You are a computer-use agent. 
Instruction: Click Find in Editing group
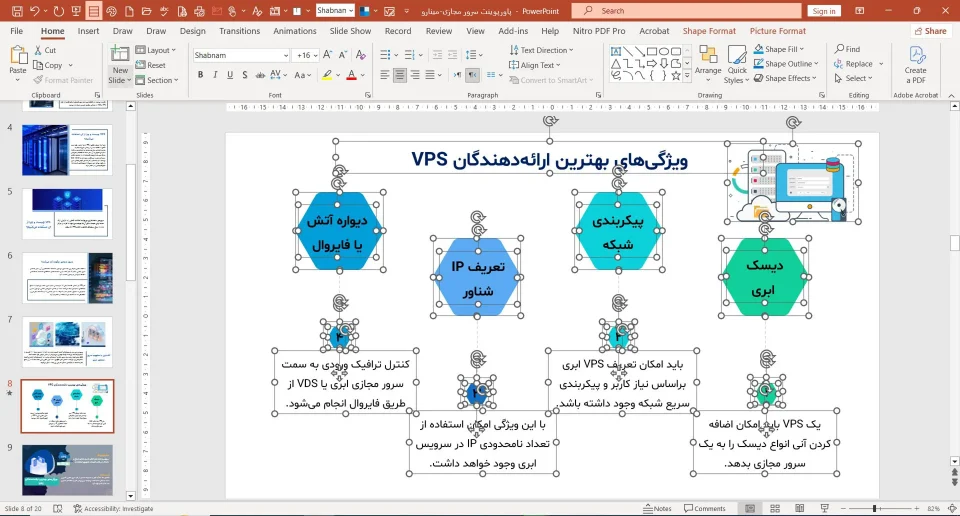coord(847,49)
